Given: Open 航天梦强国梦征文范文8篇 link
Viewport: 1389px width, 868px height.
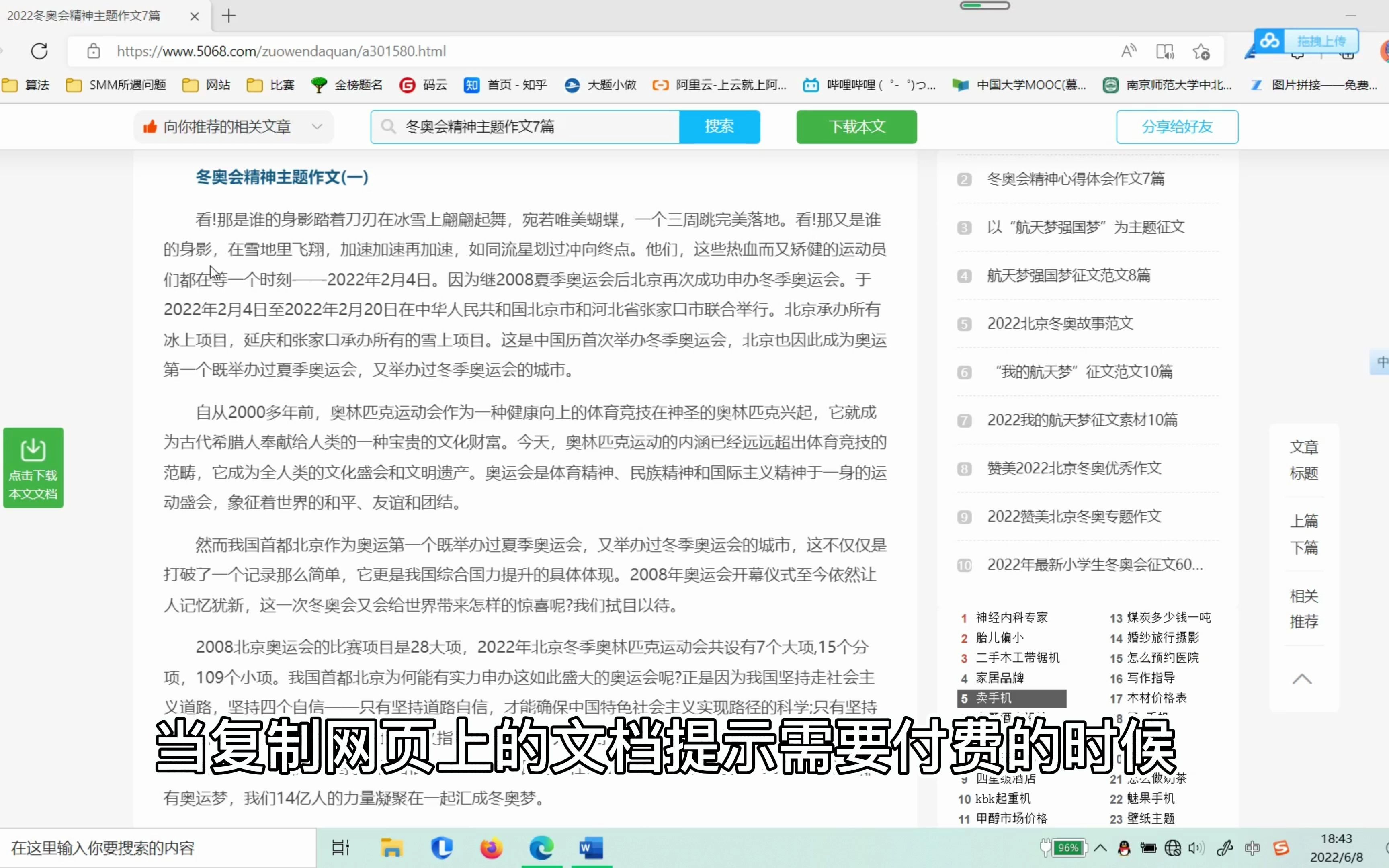Looking at the screenshot, I should [1069, 276].
